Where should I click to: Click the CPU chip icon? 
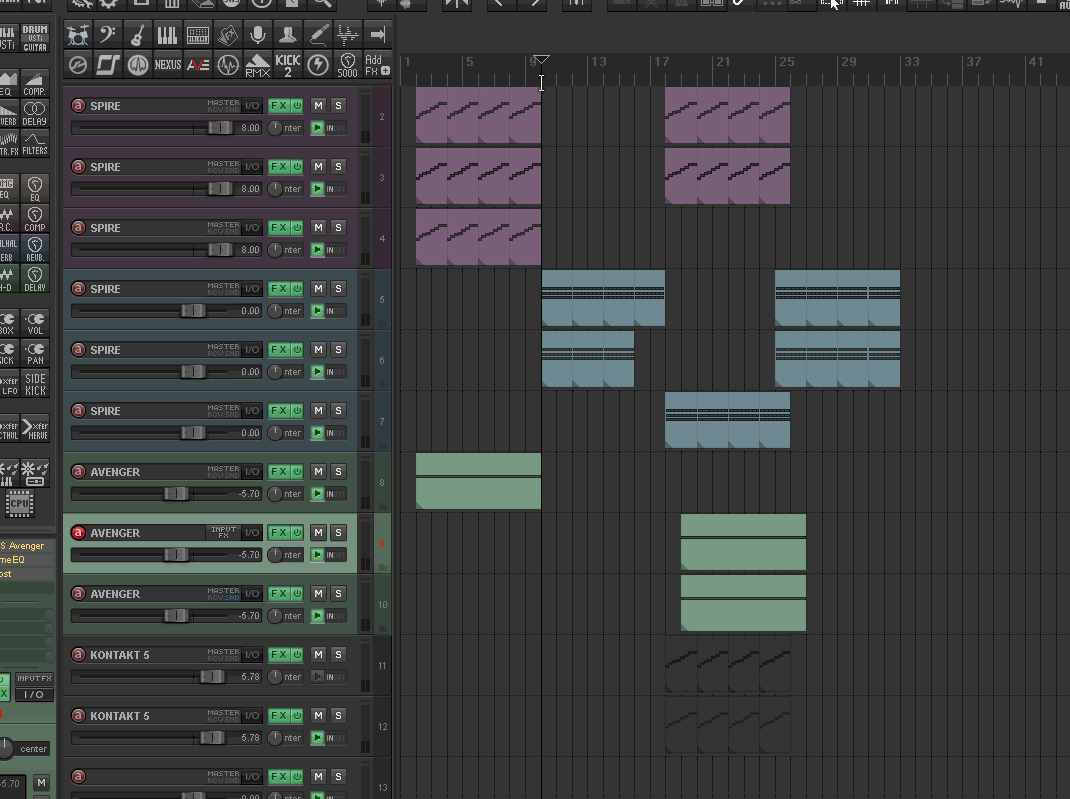coord(19,504)
